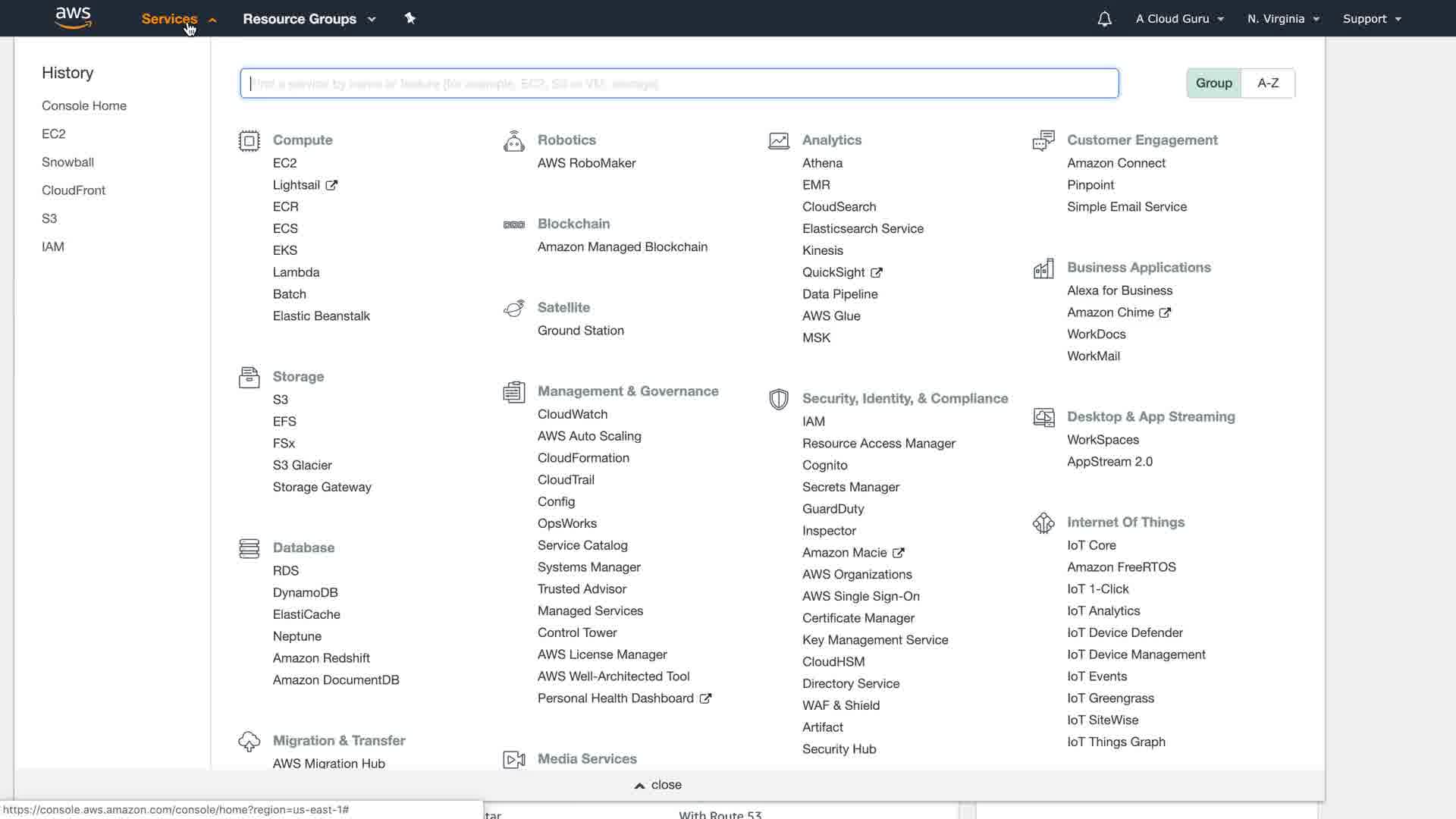Open the notifications bell icon
This screenshot has height=819, width=1456.
coord(1104,19)
